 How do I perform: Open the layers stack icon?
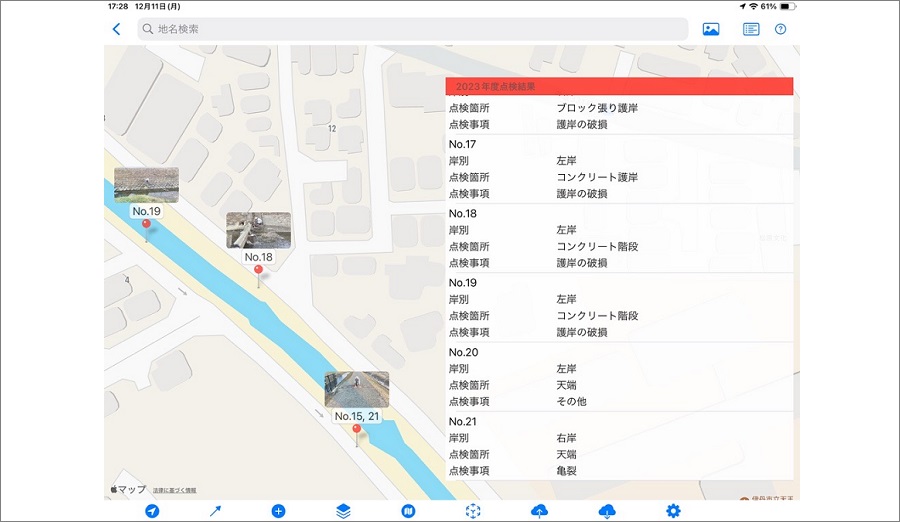343,511
